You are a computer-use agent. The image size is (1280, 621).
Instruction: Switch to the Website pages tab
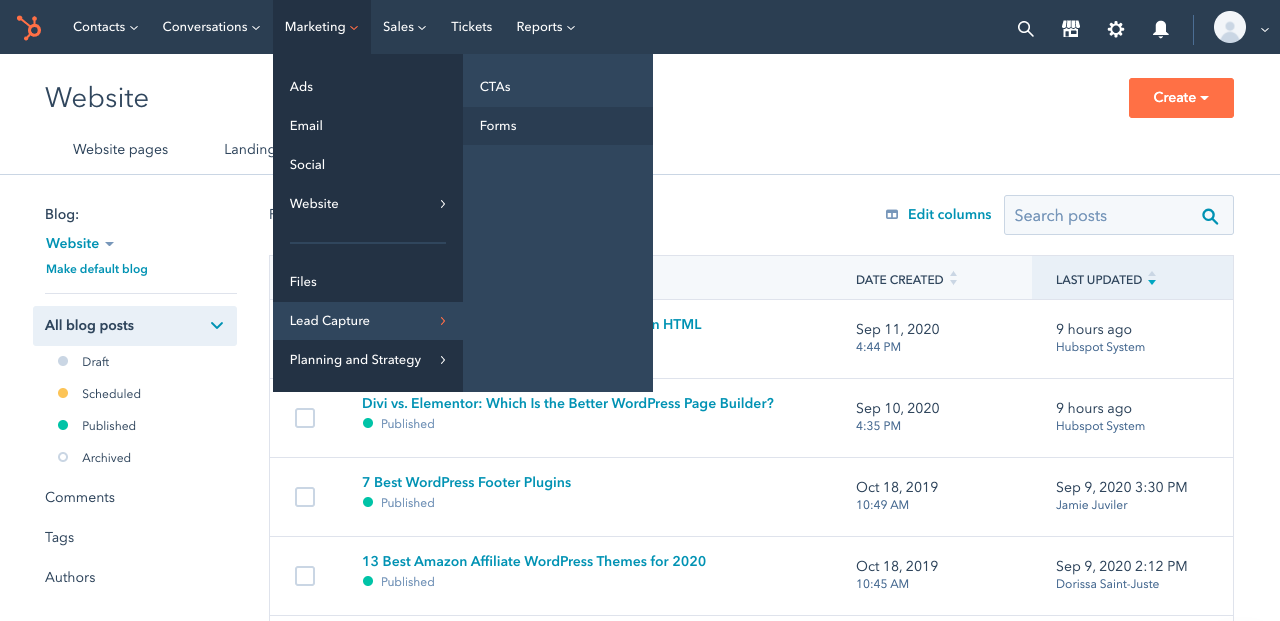pos(120,149)
